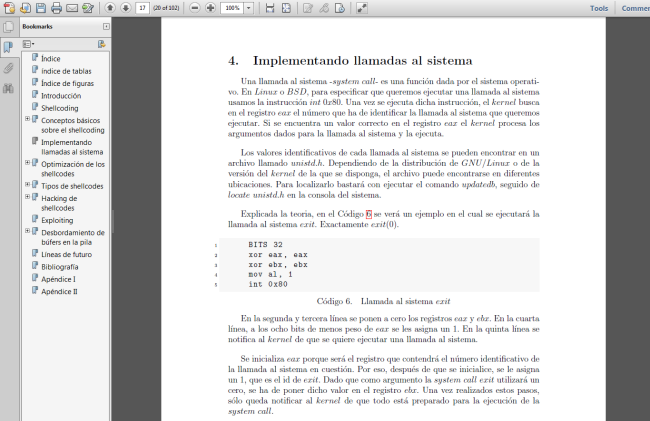
Task: Expand the Conceptos básicos sobre el shellcoding bookmark
Action: [x=27, y=119]
